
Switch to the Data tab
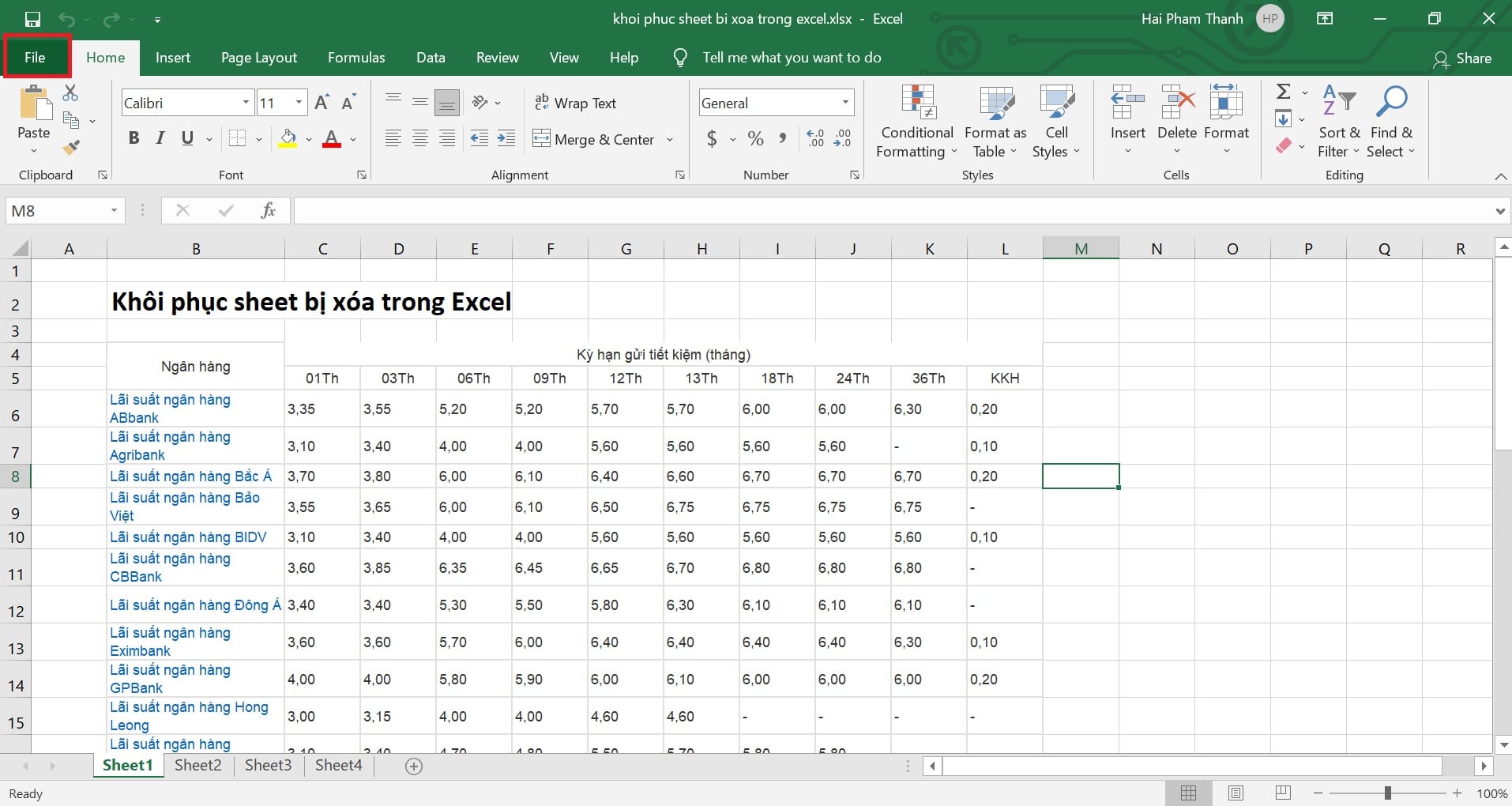click(x=431, y=58)
